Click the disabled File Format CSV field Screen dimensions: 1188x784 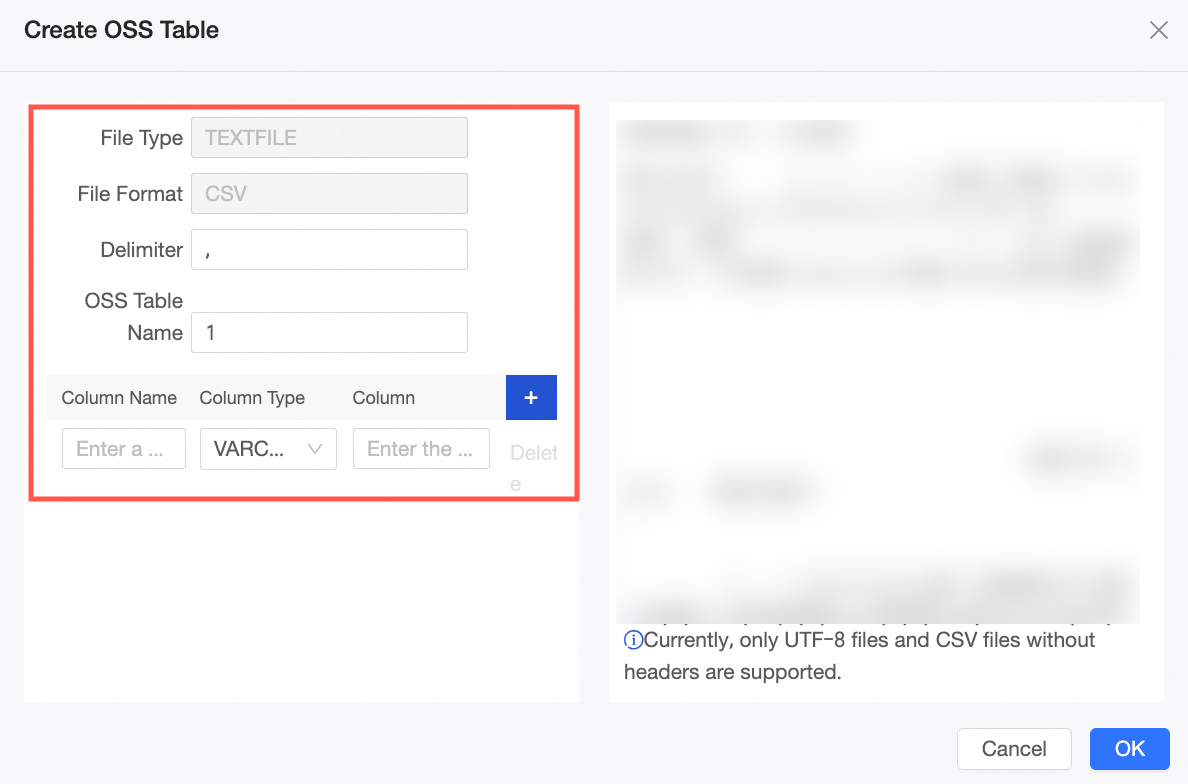pyautogui.click(x=330, y=194)
